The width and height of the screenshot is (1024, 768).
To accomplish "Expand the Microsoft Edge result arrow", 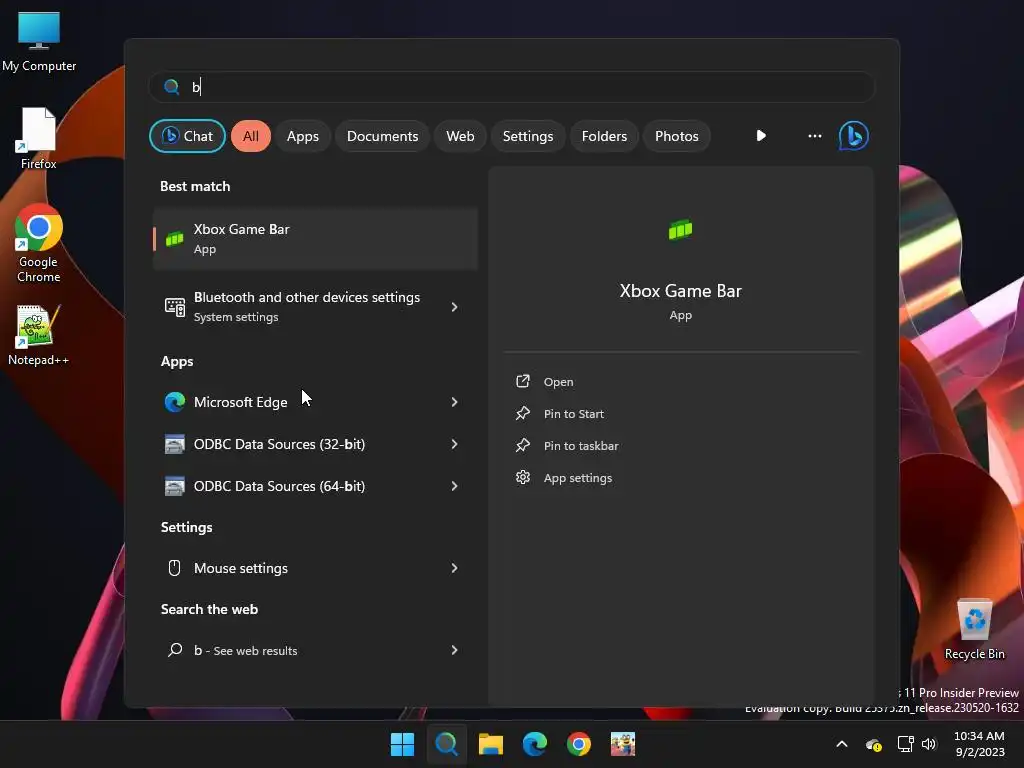I will [x=455, y=402].
